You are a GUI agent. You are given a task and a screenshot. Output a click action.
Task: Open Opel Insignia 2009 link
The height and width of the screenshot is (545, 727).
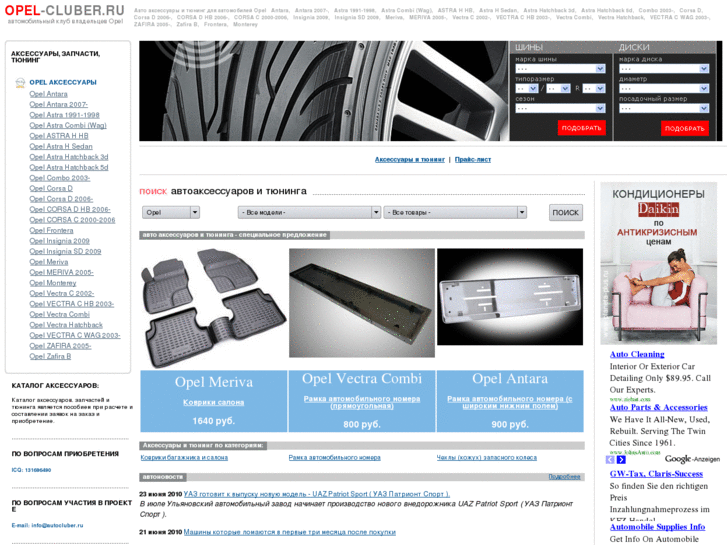(x=59, y=241)
